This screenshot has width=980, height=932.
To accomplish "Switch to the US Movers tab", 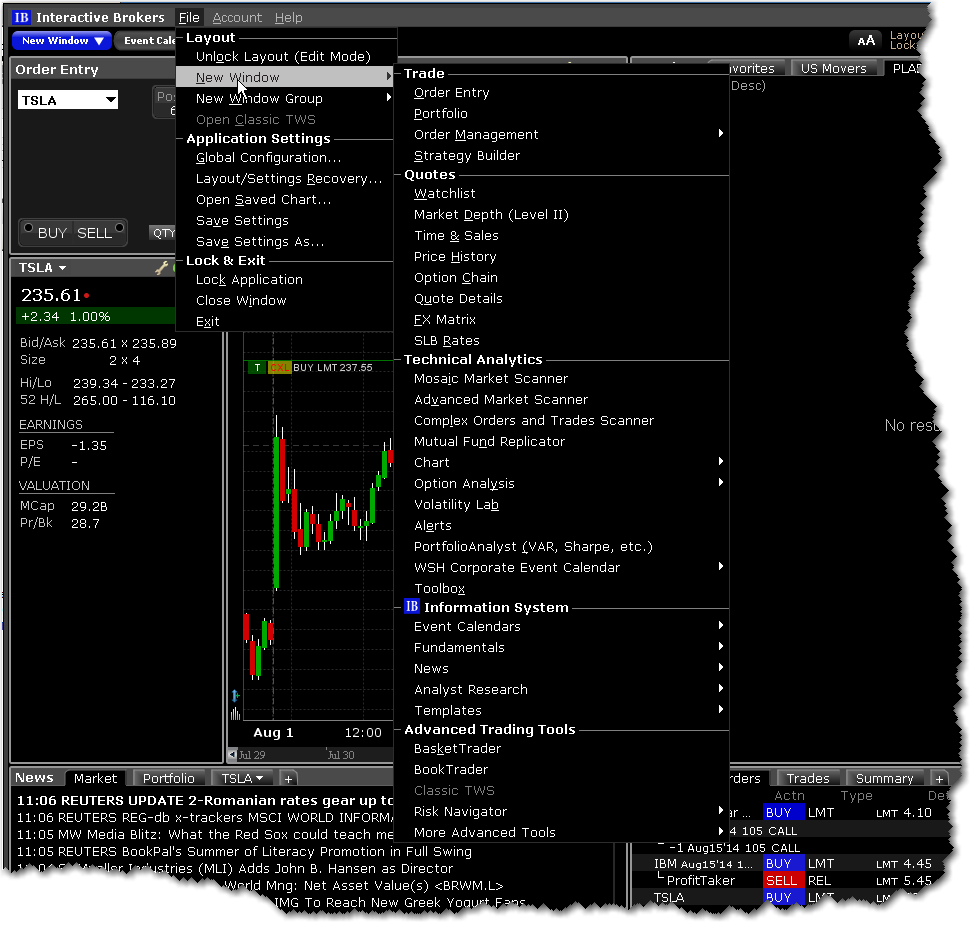I will [835, 69].
